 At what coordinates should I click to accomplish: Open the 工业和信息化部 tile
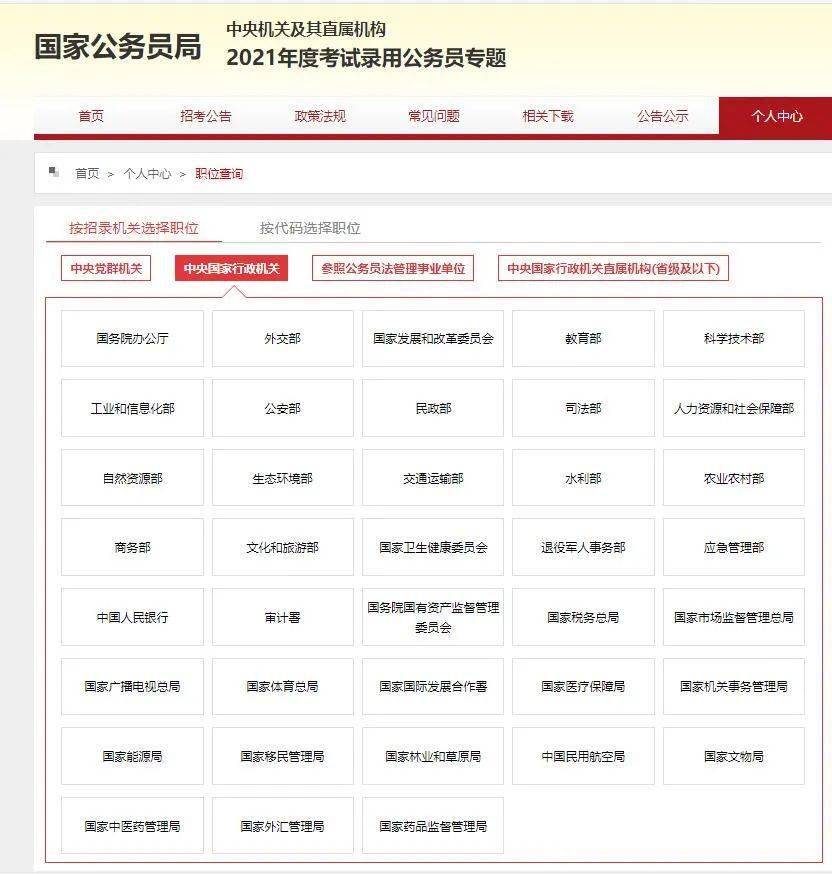tap(133, 408)
